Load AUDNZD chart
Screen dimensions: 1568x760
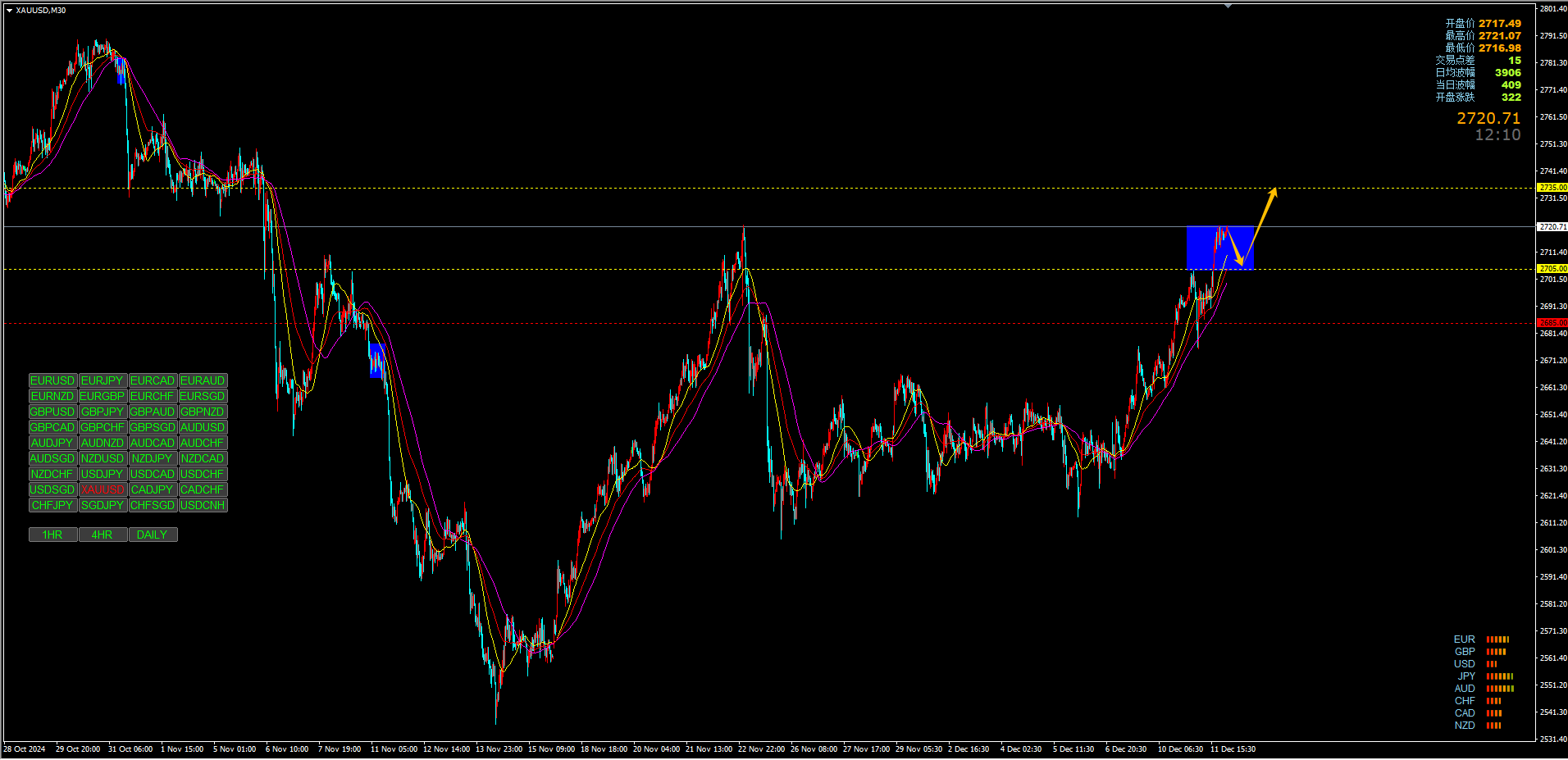[x=103, y=443]
